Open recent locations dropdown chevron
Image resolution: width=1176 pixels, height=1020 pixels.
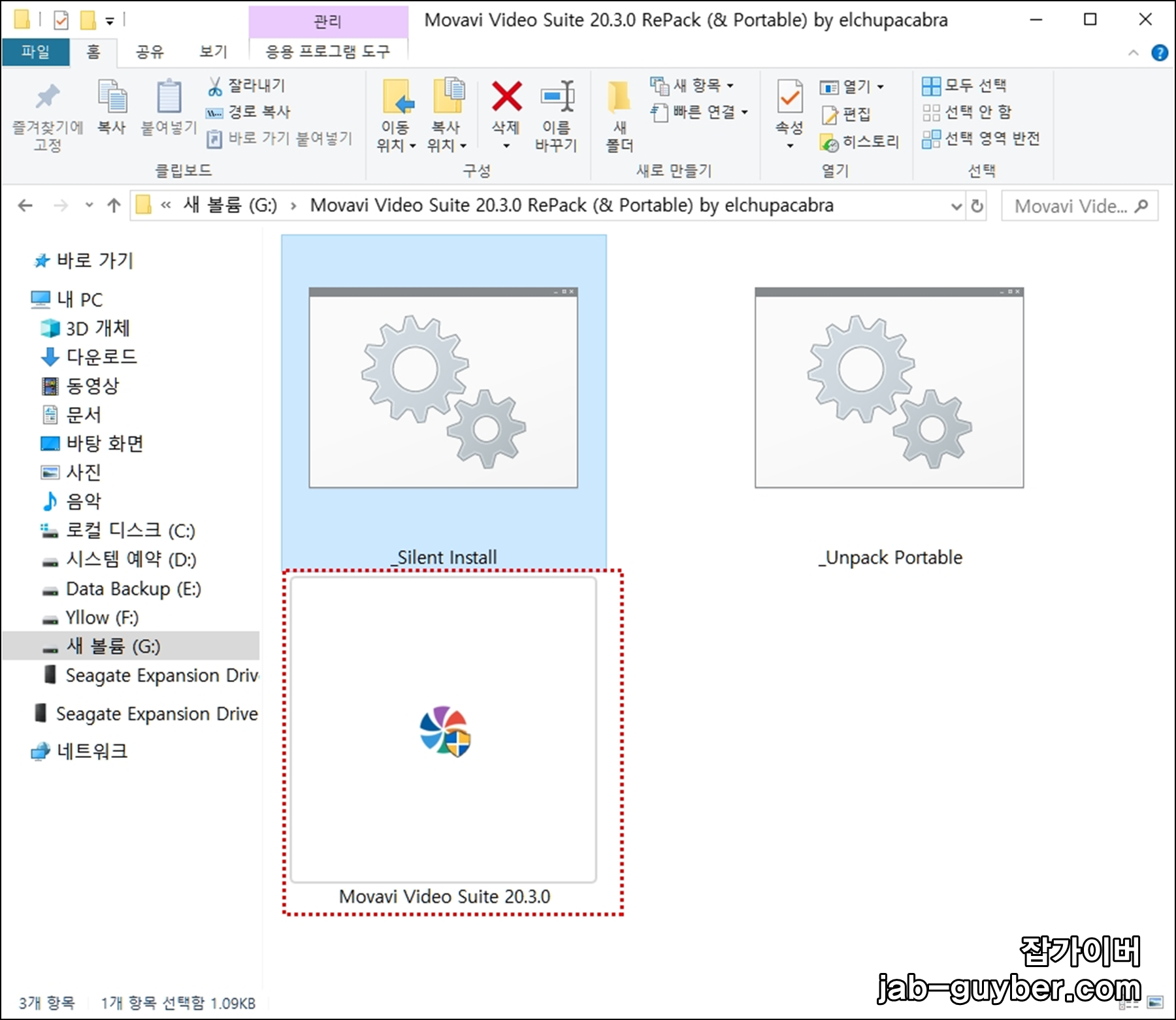(90, 206)
